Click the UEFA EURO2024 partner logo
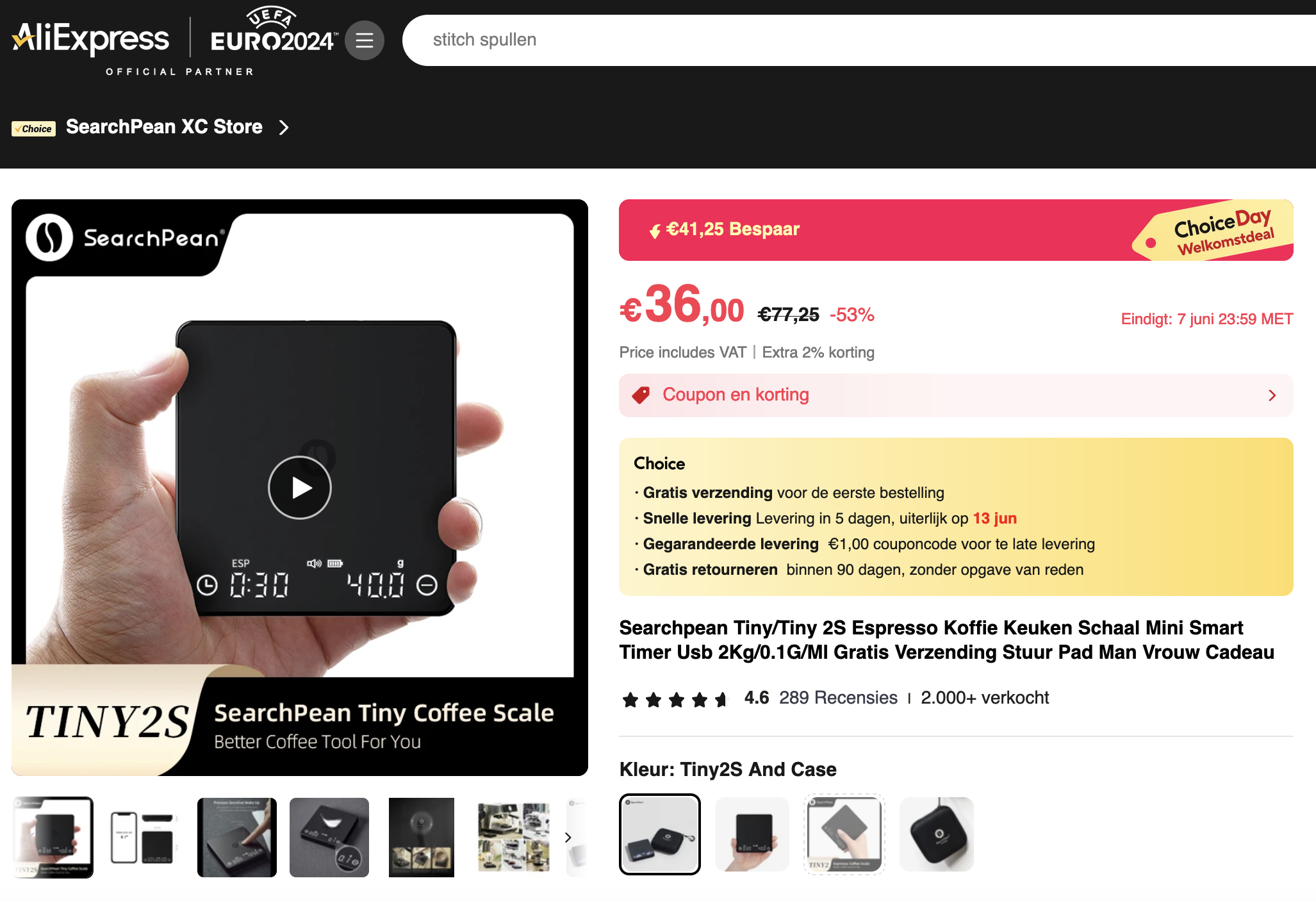The image size is (1316, 901). (x=273, y=30)
